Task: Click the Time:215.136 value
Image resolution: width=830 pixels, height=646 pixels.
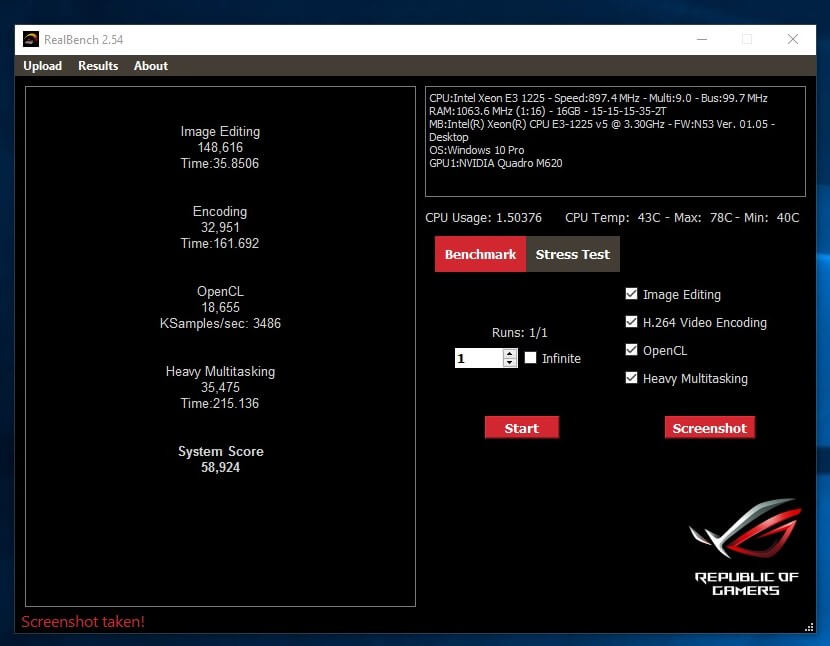Action: coord(220,403)
